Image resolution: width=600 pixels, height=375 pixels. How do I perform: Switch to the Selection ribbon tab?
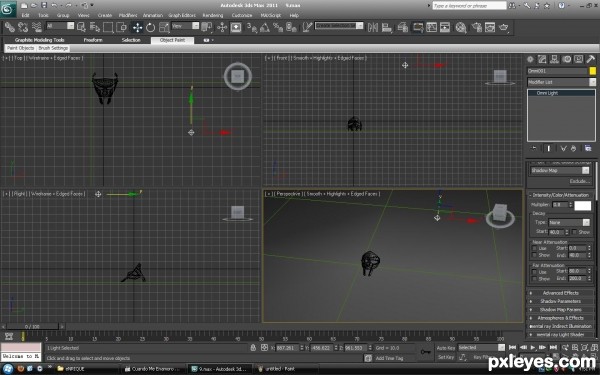131,40
